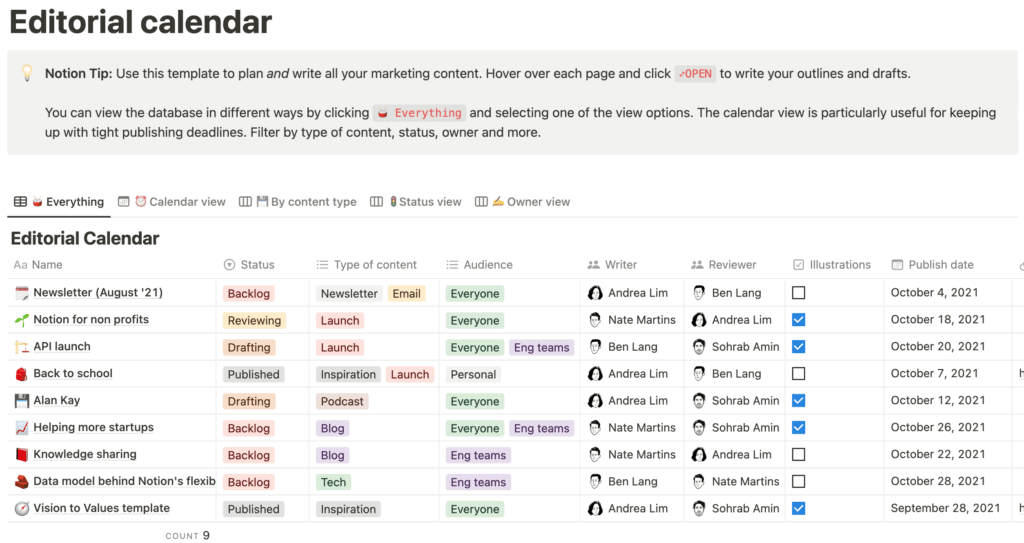Open the Personal audience tag
Image resolution: width=1024 pixels, height=543 pixels.
pos(473,374)
